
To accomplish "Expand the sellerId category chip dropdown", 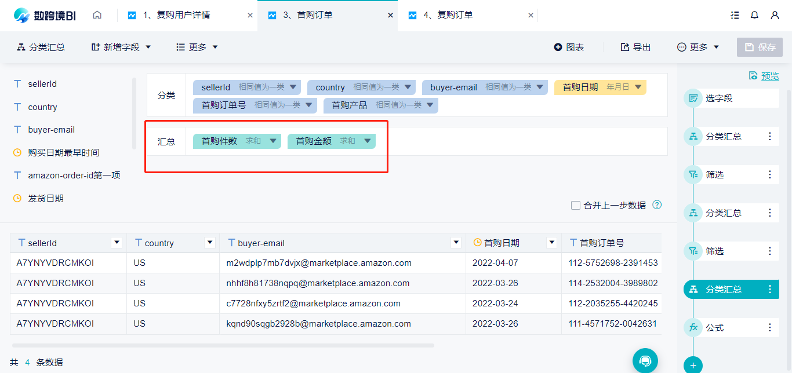I will coord(294,87).
